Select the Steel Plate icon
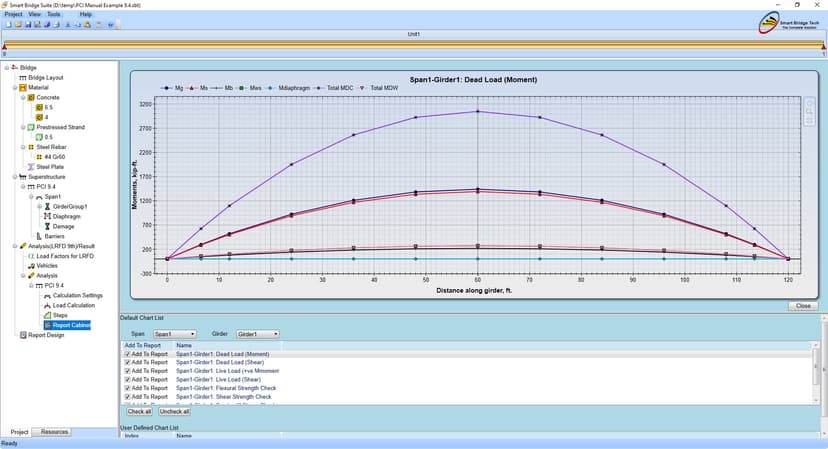 (31, 167)
